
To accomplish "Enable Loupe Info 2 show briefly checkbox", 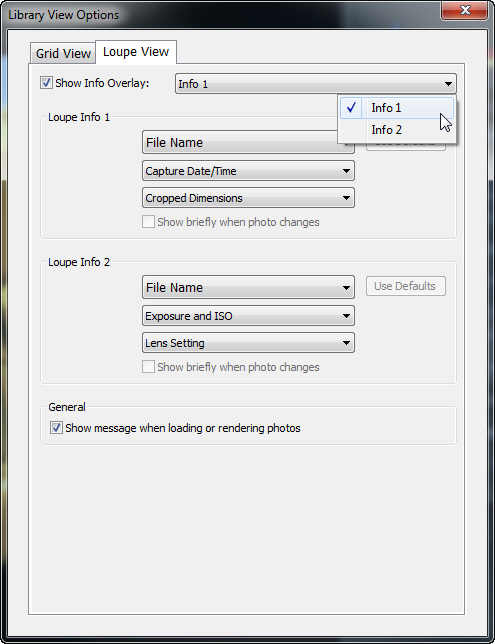I will coord(148,367).
